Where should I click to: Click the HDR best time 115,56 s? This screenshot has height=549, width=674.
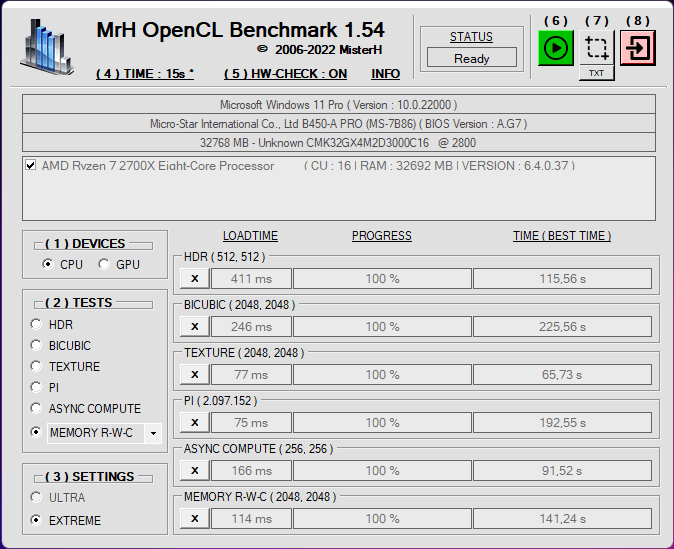point(562,279)
